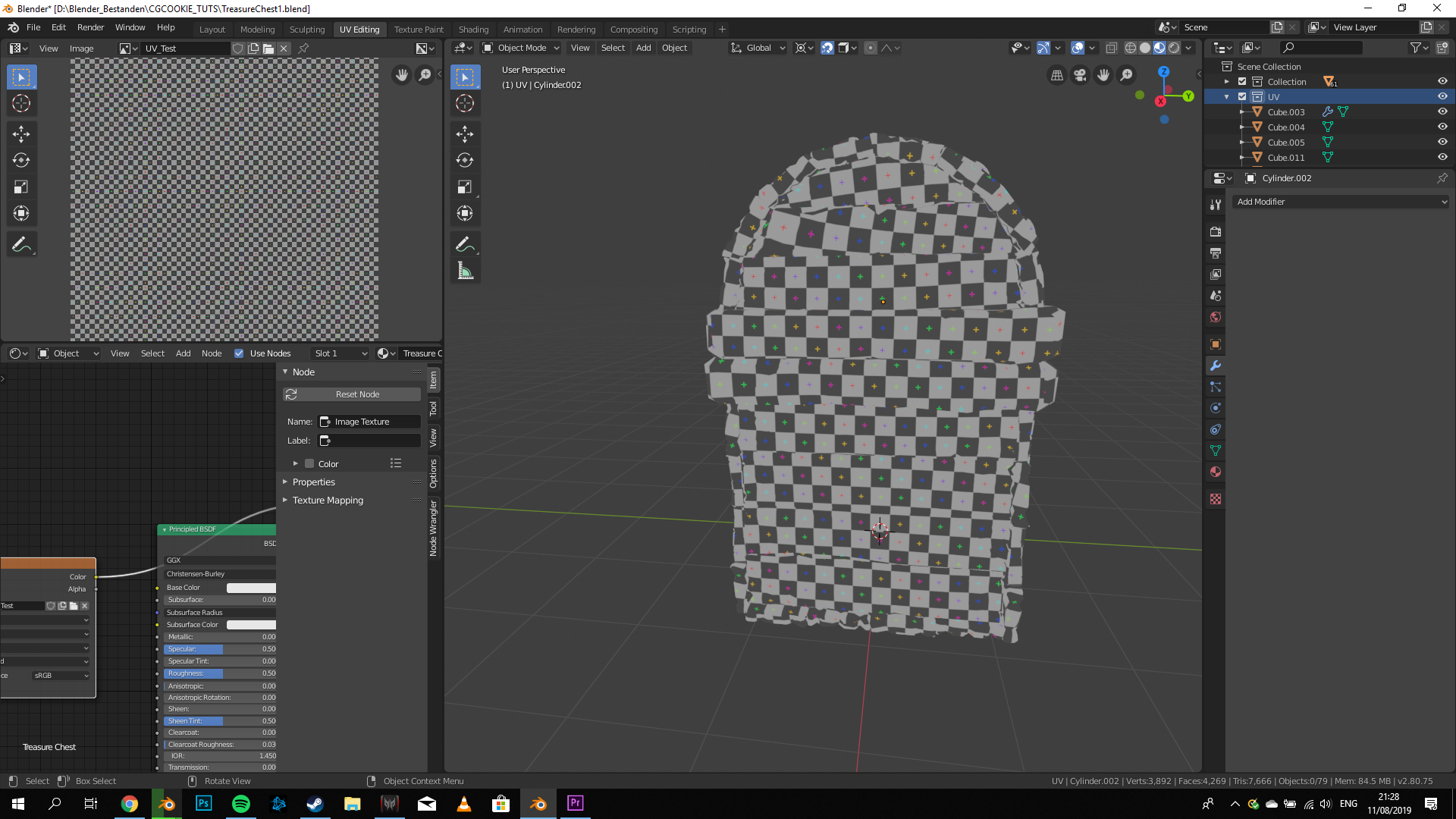The width and height of the screenshot is (1456, 819).
Task: Select the Rotate tool in 3D viewport
Action: [x=465, y=160]
